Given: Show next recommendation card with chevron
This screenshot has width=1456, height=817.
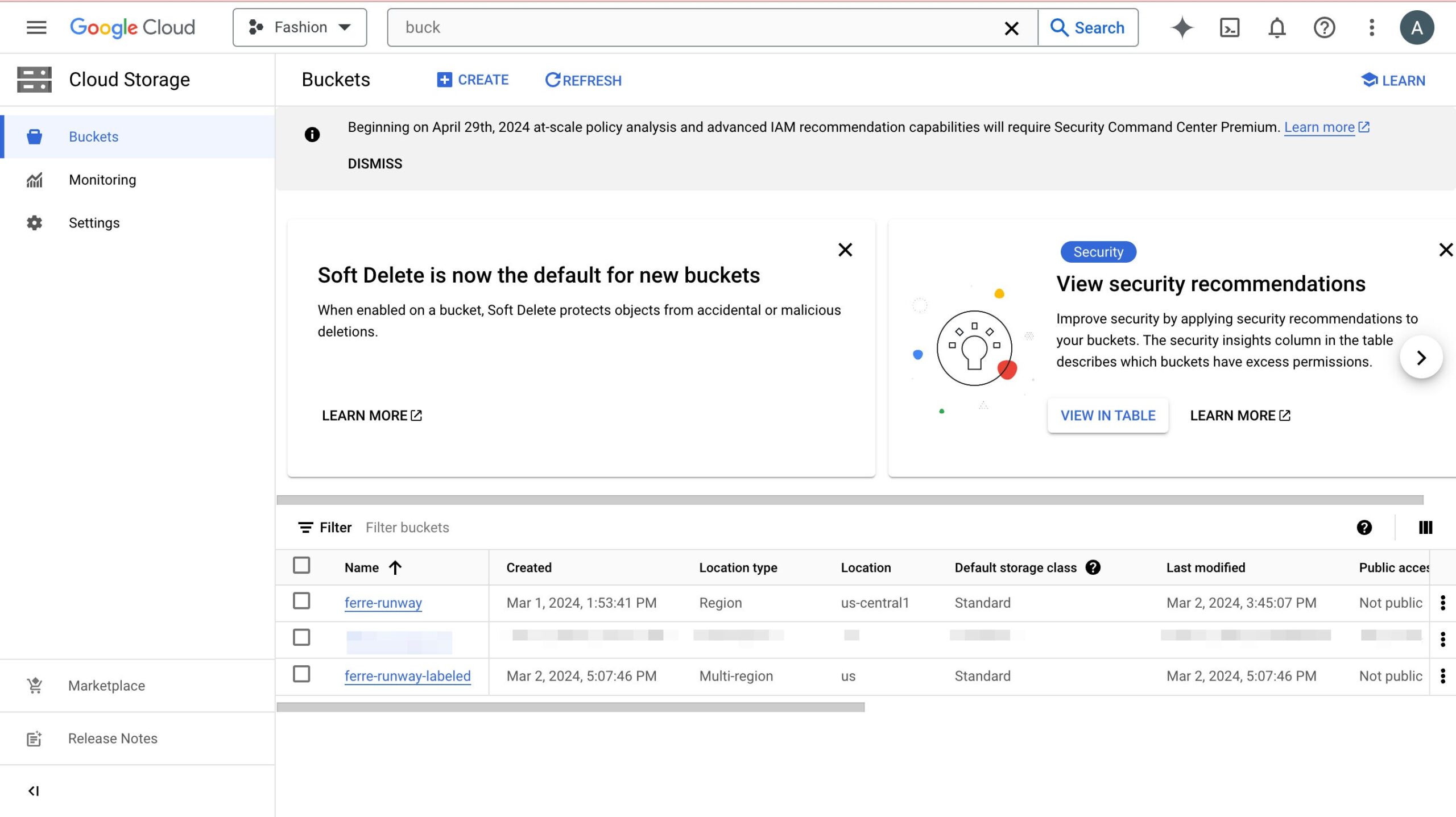Looking at the screenshot, I should (x=1421, y=358).
